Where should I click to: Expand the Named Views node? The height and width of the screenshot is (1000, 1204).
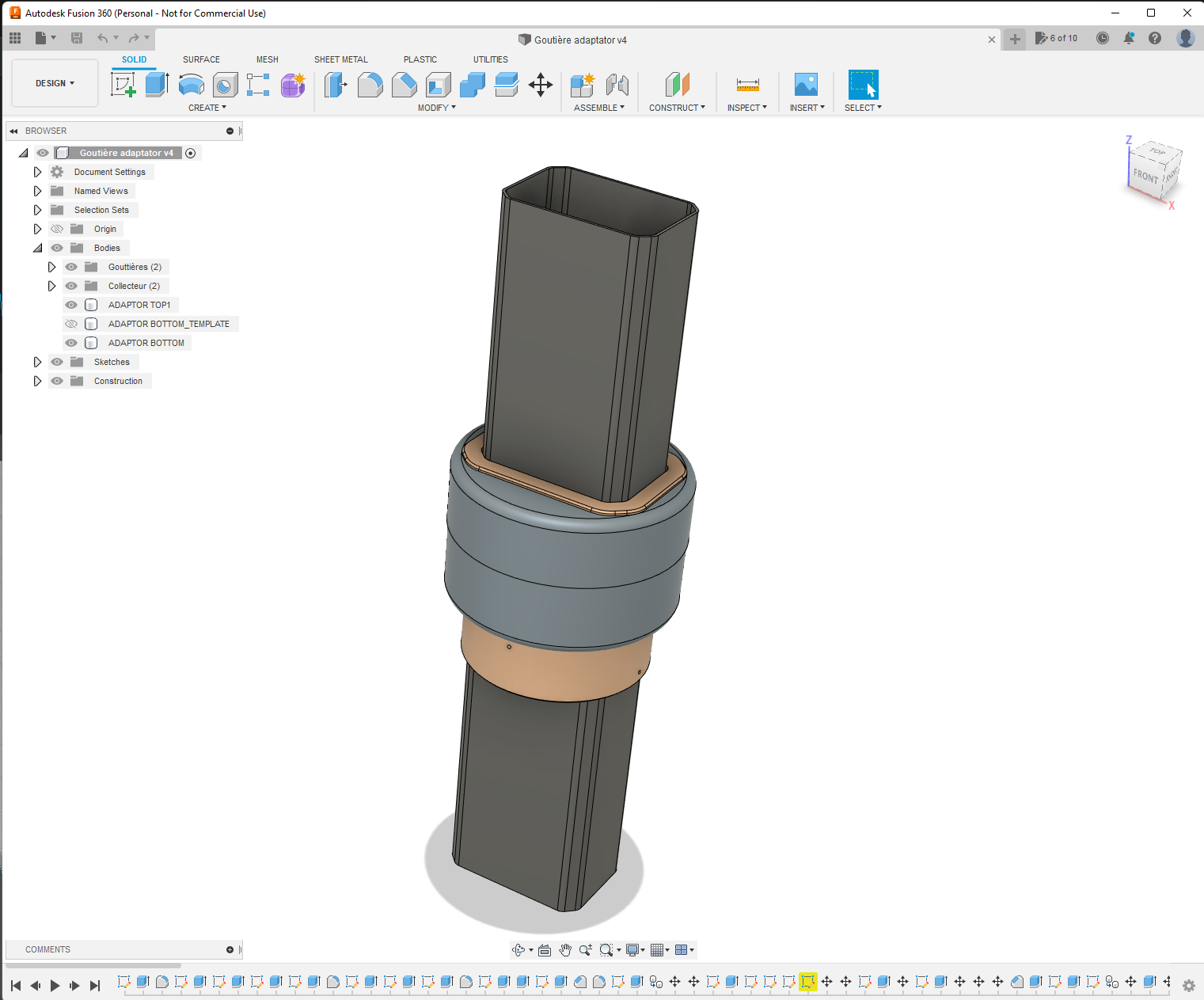(x=37, y=191)
